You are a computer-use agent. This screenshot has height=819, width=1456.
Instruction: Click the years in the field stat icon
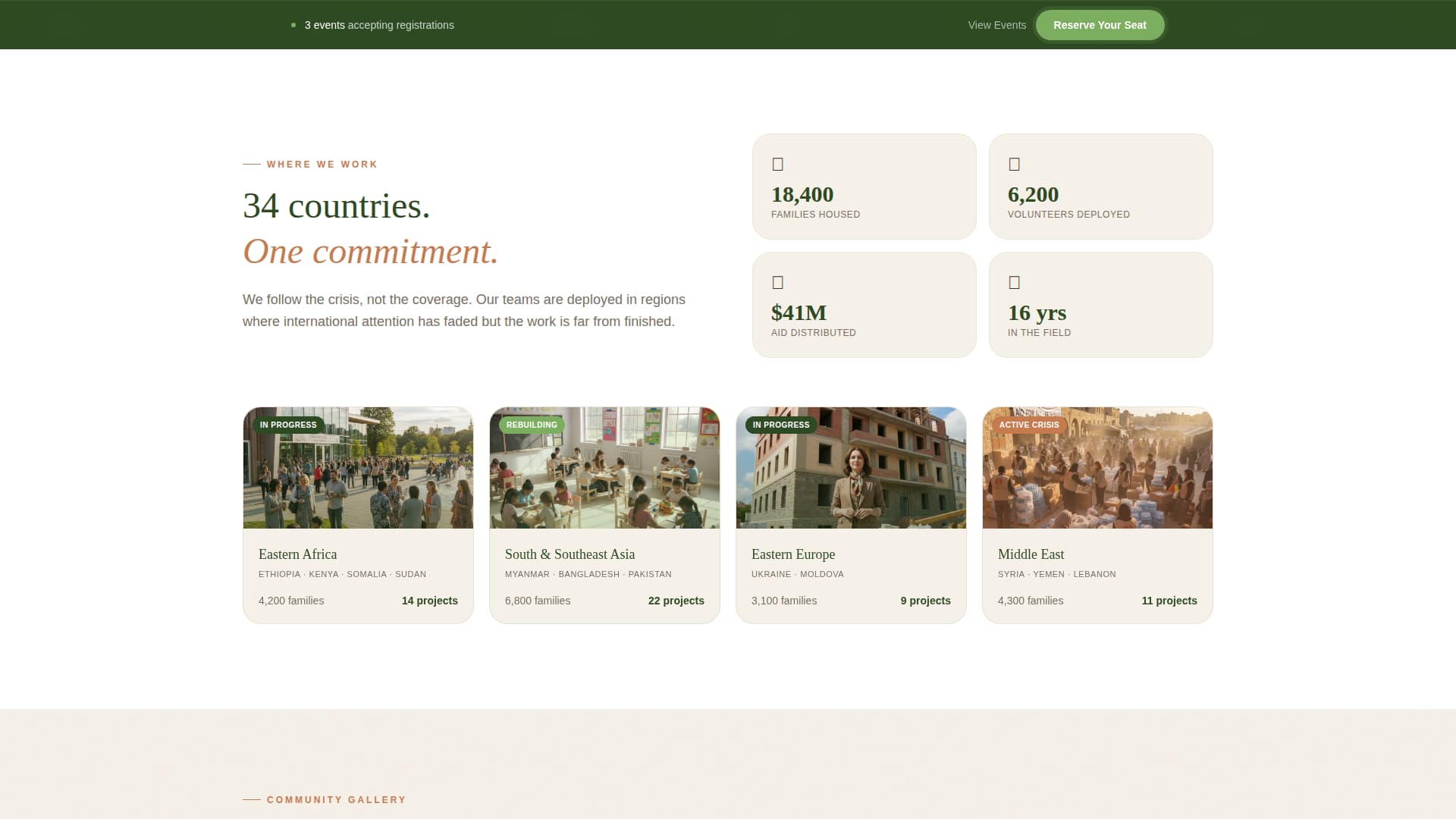pyautogui.click(x=1015, y=282)
